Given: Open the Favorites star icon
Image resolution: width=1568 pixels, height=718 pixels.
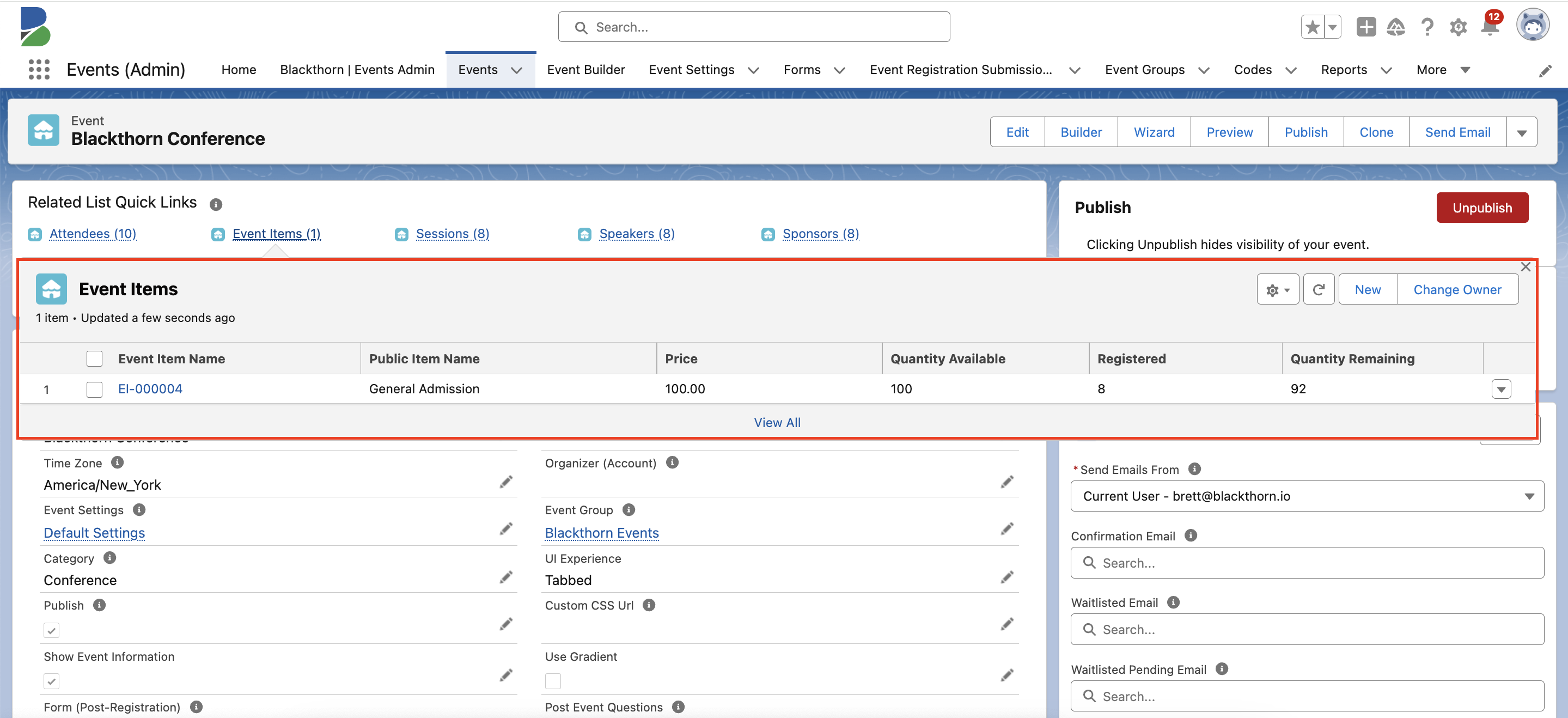Looking at the screenshot, I should pyautogui.click(x=1313, y=27).
